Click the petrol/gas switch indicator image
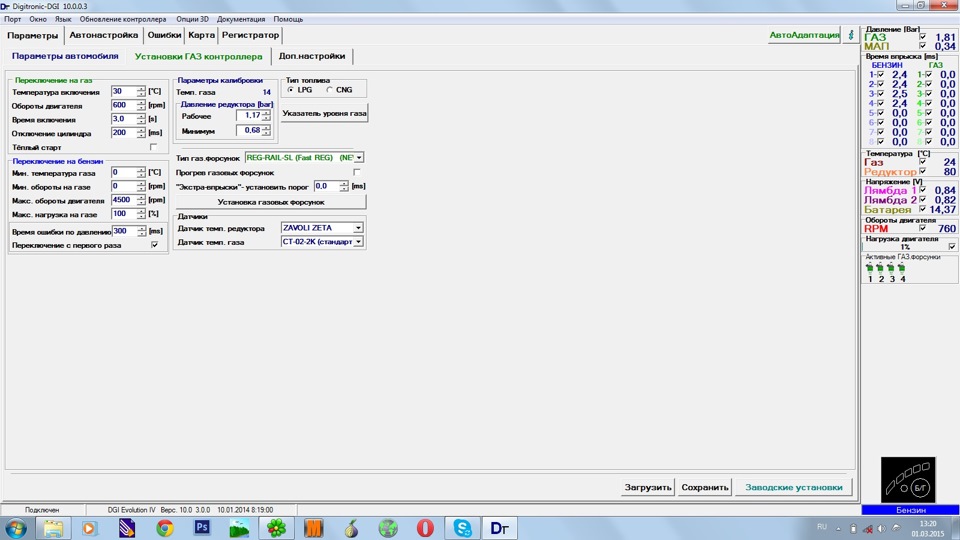Viewport: 960px width, 540px height. tap(908, 480)
